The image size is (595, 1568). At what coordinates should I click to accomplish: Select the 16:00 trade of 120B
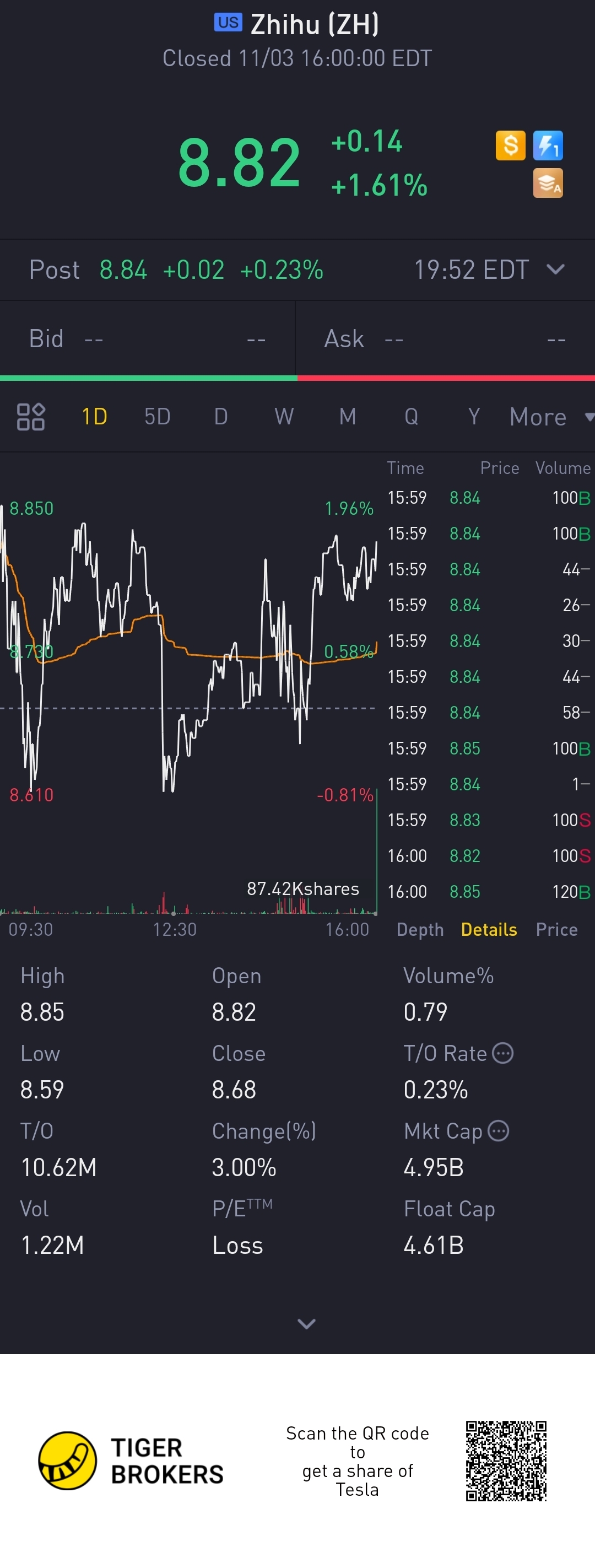[489, 892]
